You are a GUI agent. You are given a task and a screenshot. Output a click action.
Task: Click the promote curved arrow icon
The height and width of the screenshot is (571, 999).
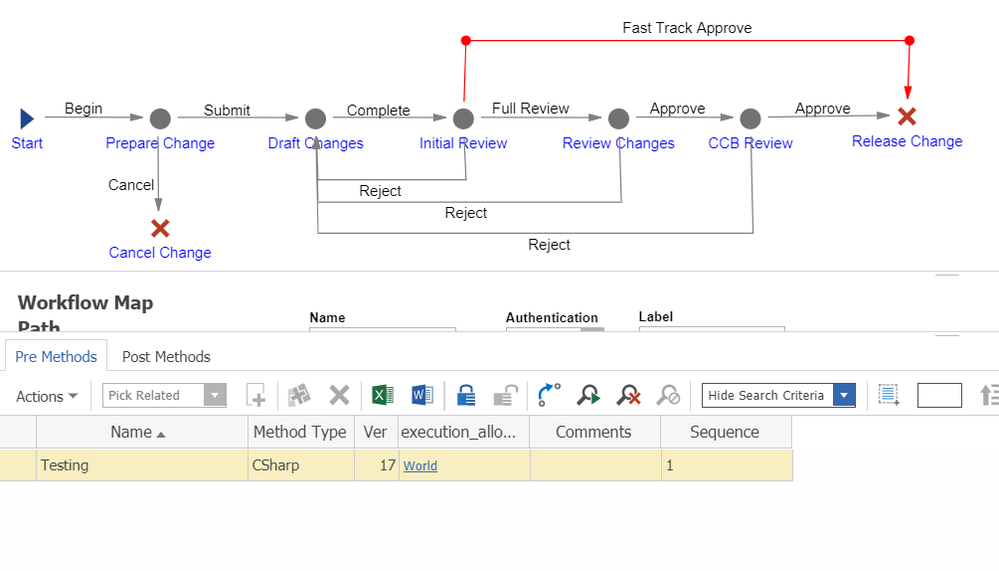549,395
